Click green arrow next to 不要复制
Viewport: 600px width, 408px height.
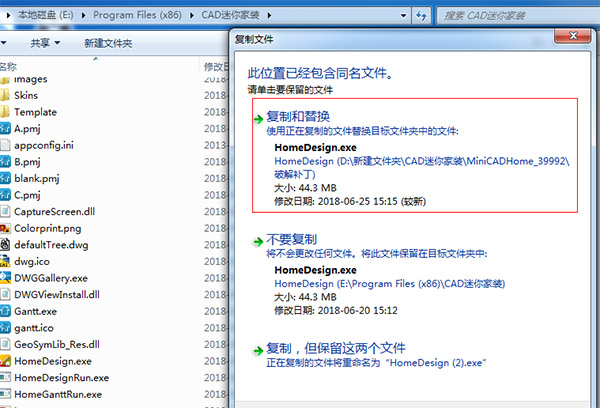258,242
